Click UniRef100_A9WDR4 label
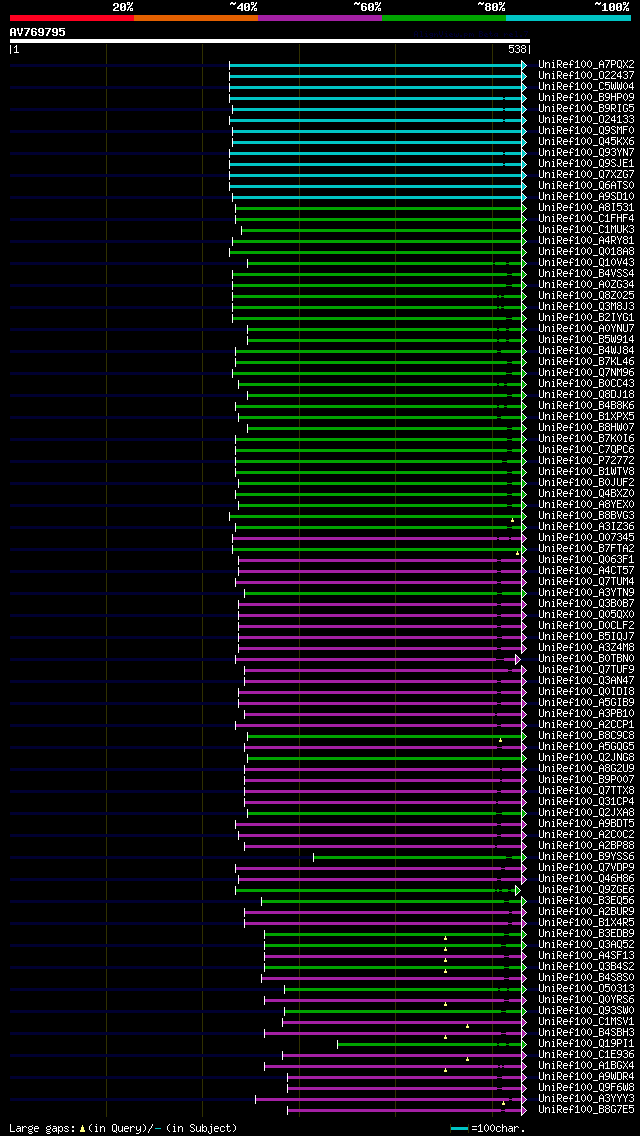The image size is (640, 1136). [x=586, y=1077]
